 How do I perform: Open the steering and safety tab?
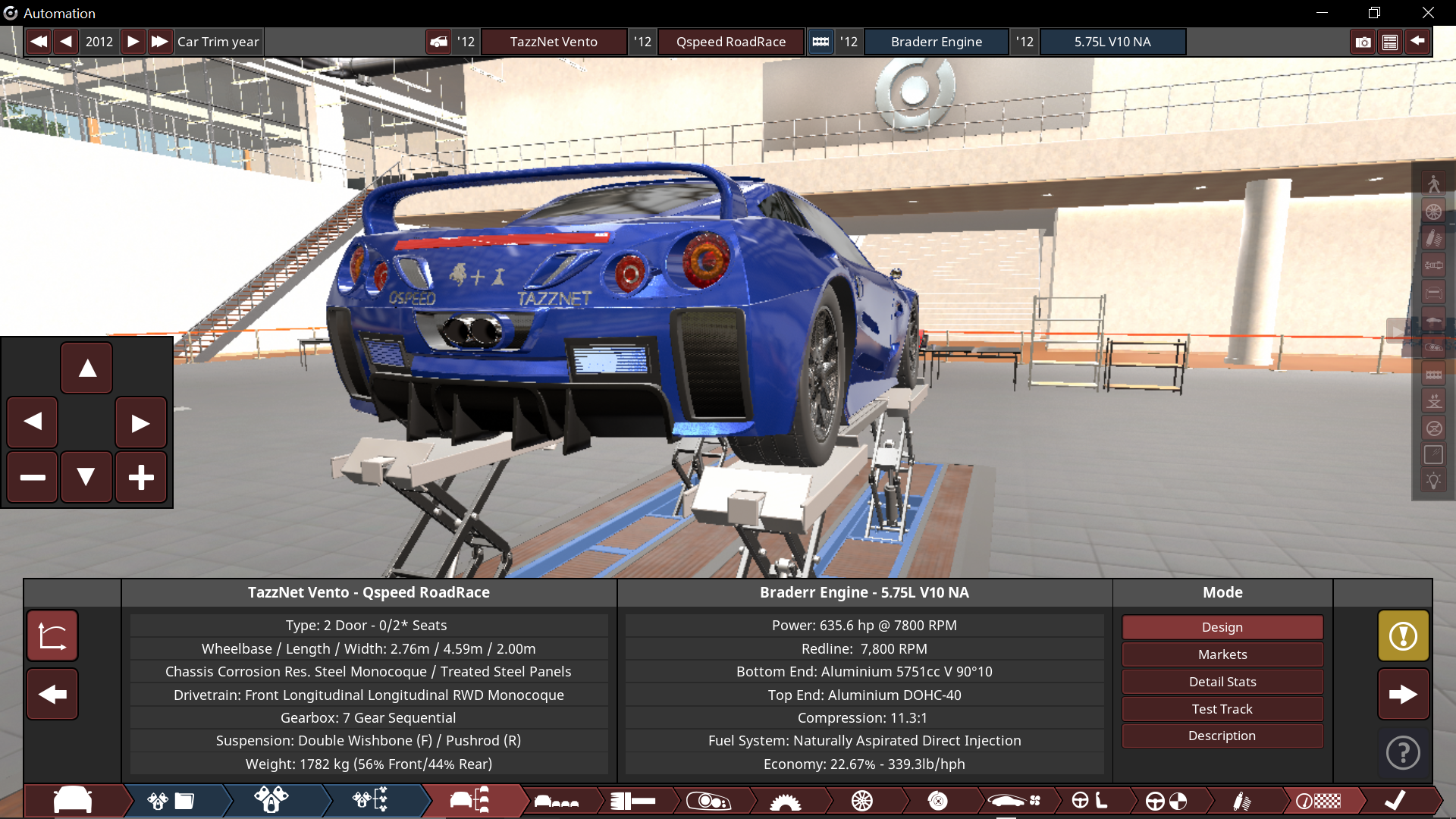1166,801
